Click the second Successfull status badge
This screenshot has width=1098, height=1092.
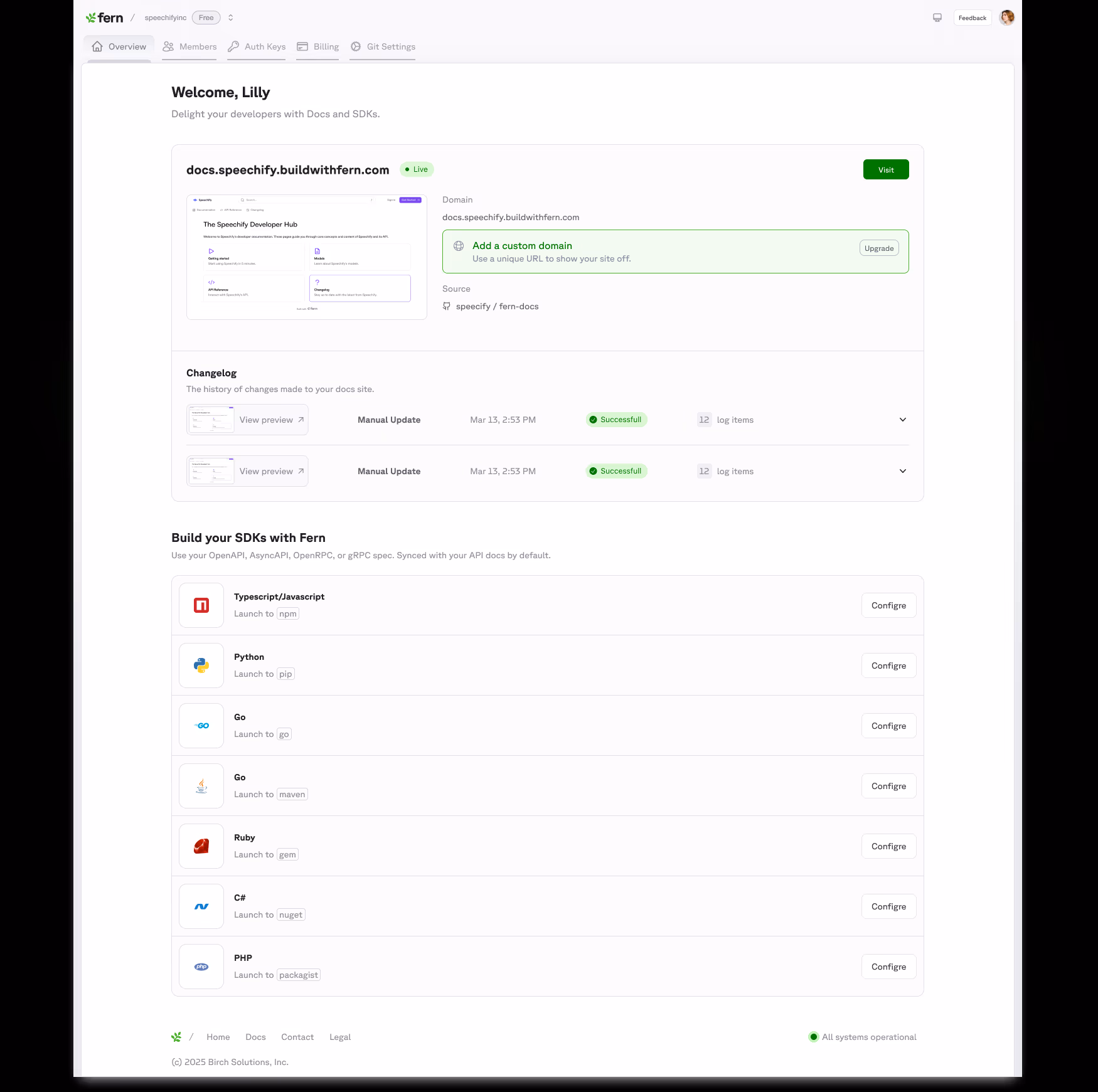pyautogui.click(x=616, y=471)
